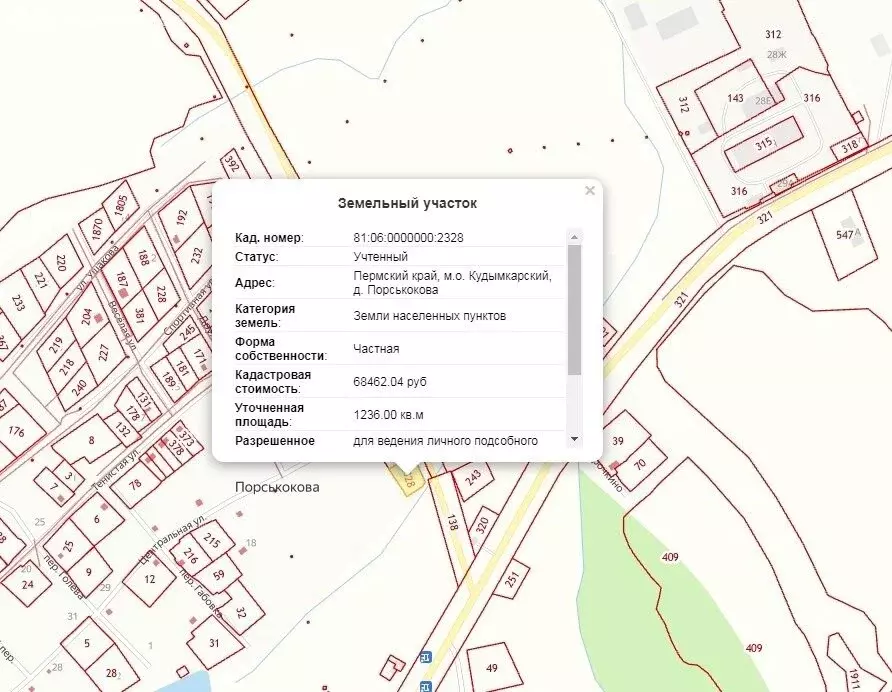Click the Кадастровая стоимость label

click(x=273, y=382)
